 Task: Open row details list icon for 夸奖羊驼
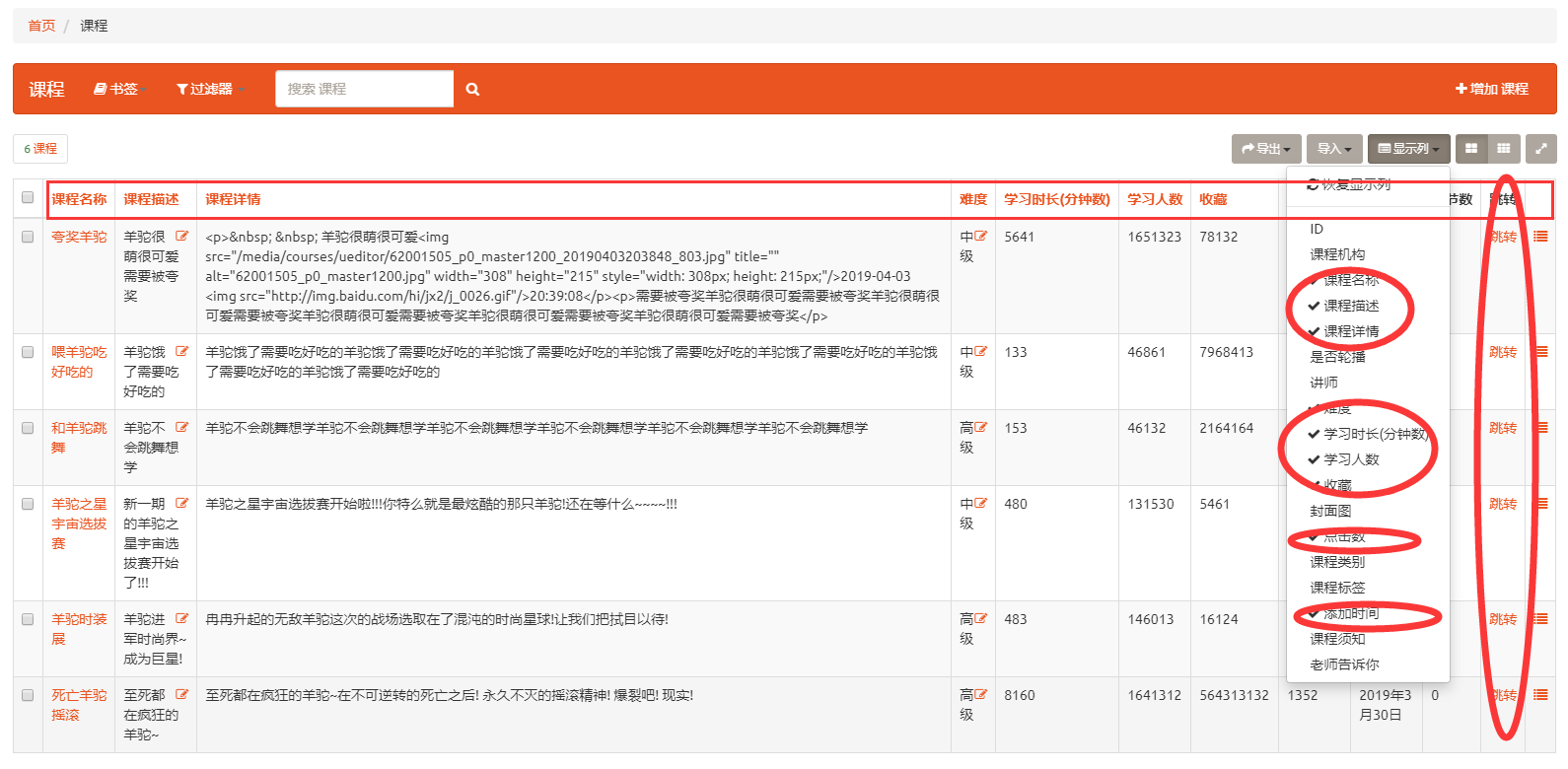point(1541,237)
